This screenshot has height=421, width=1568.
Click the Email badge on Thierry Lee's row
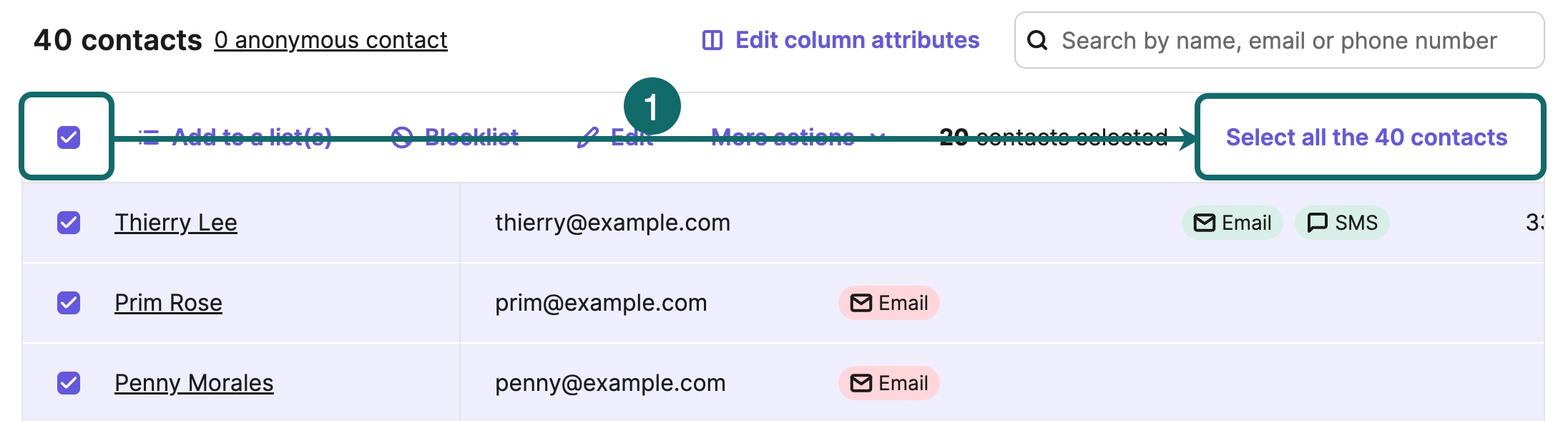(x=1230, y=223)
